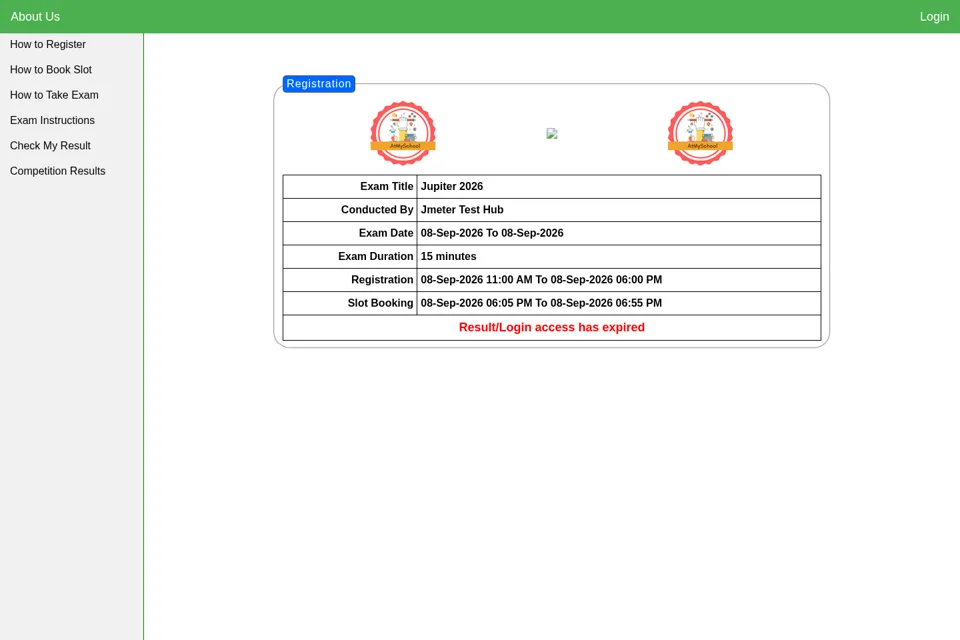Click exam date 08-Sep-2026 To 08-Sep-2026

point(492,233)
